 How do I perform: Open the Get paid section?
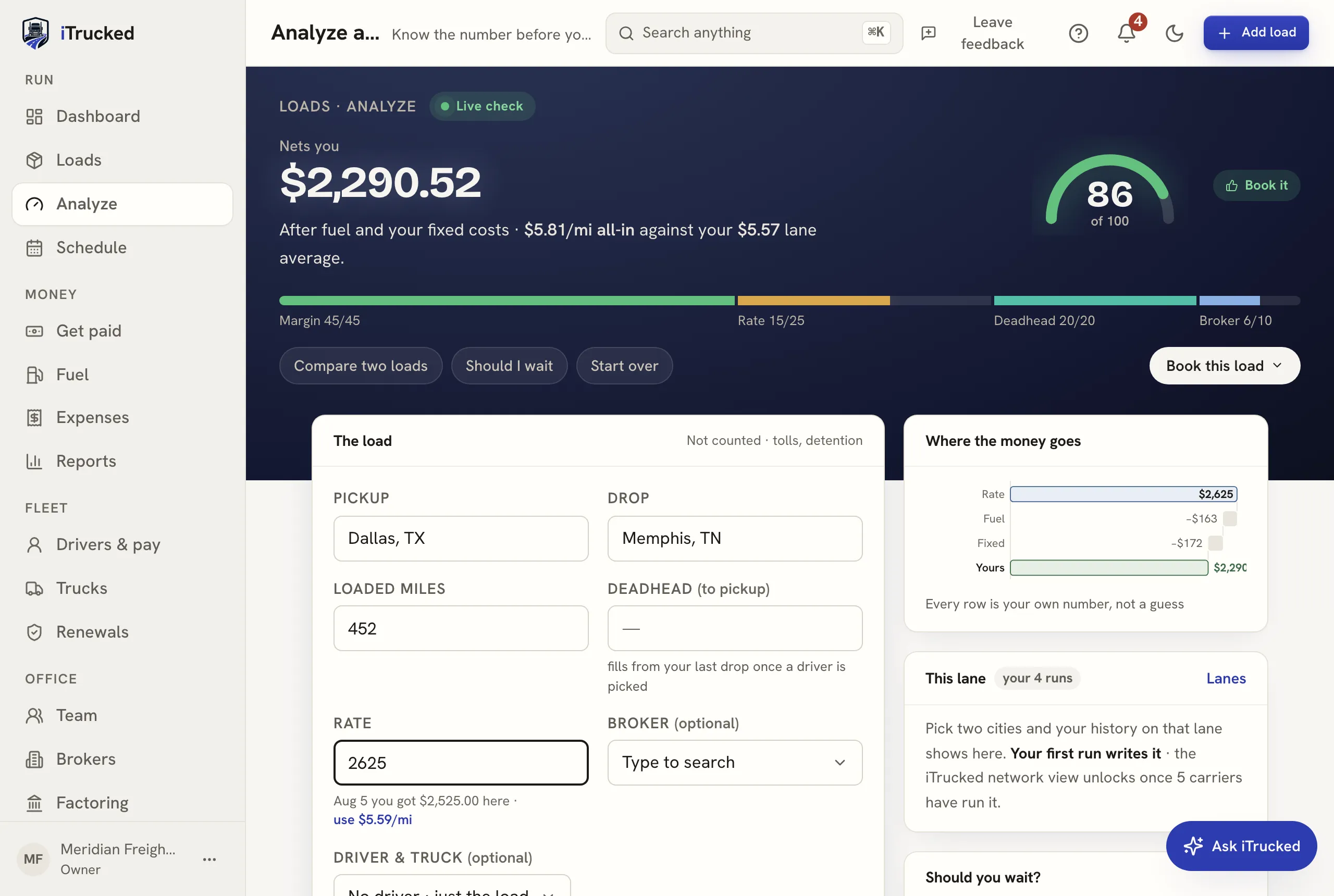[122, 331]
